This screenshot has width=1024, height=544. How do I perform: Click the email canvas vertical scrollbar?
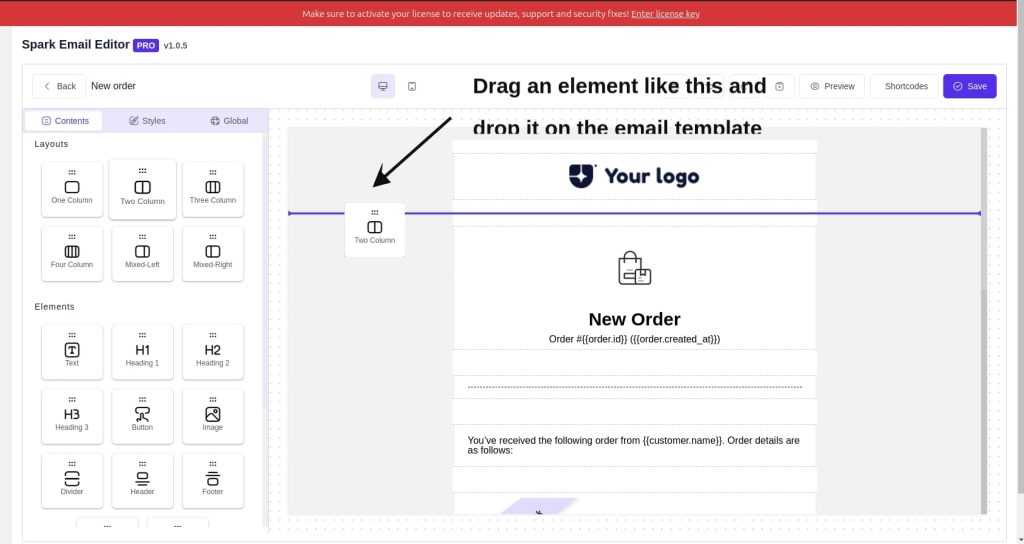click(984, 320)
